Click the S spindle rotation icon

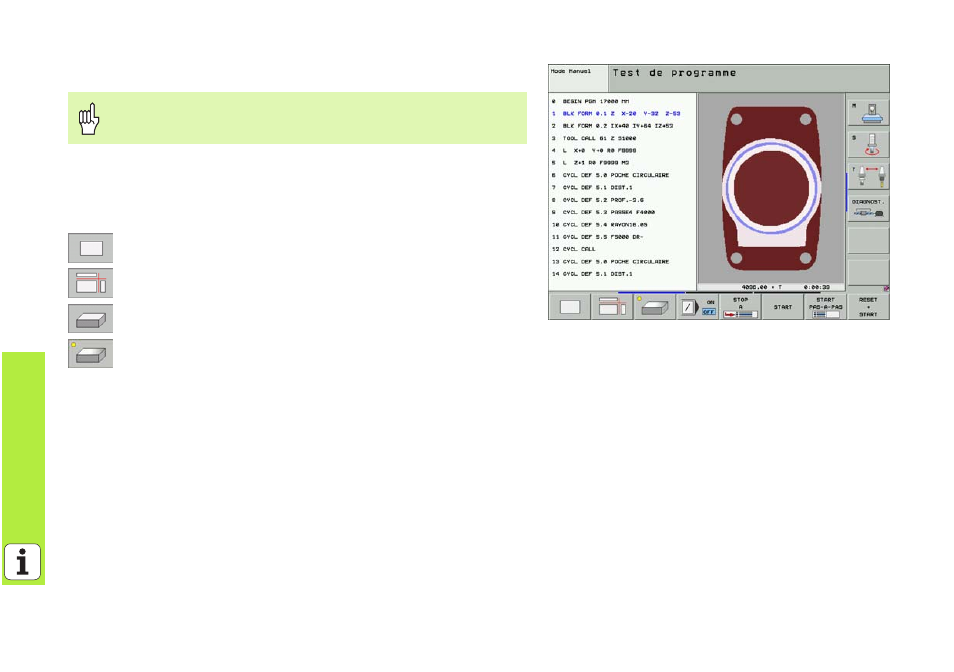(868, 144)
